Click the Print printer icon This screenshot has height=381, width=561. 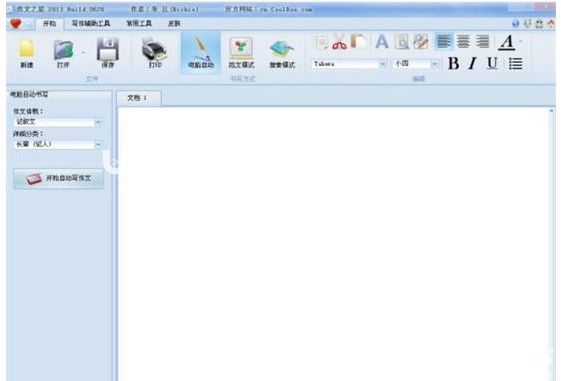(x=155, y=53)
